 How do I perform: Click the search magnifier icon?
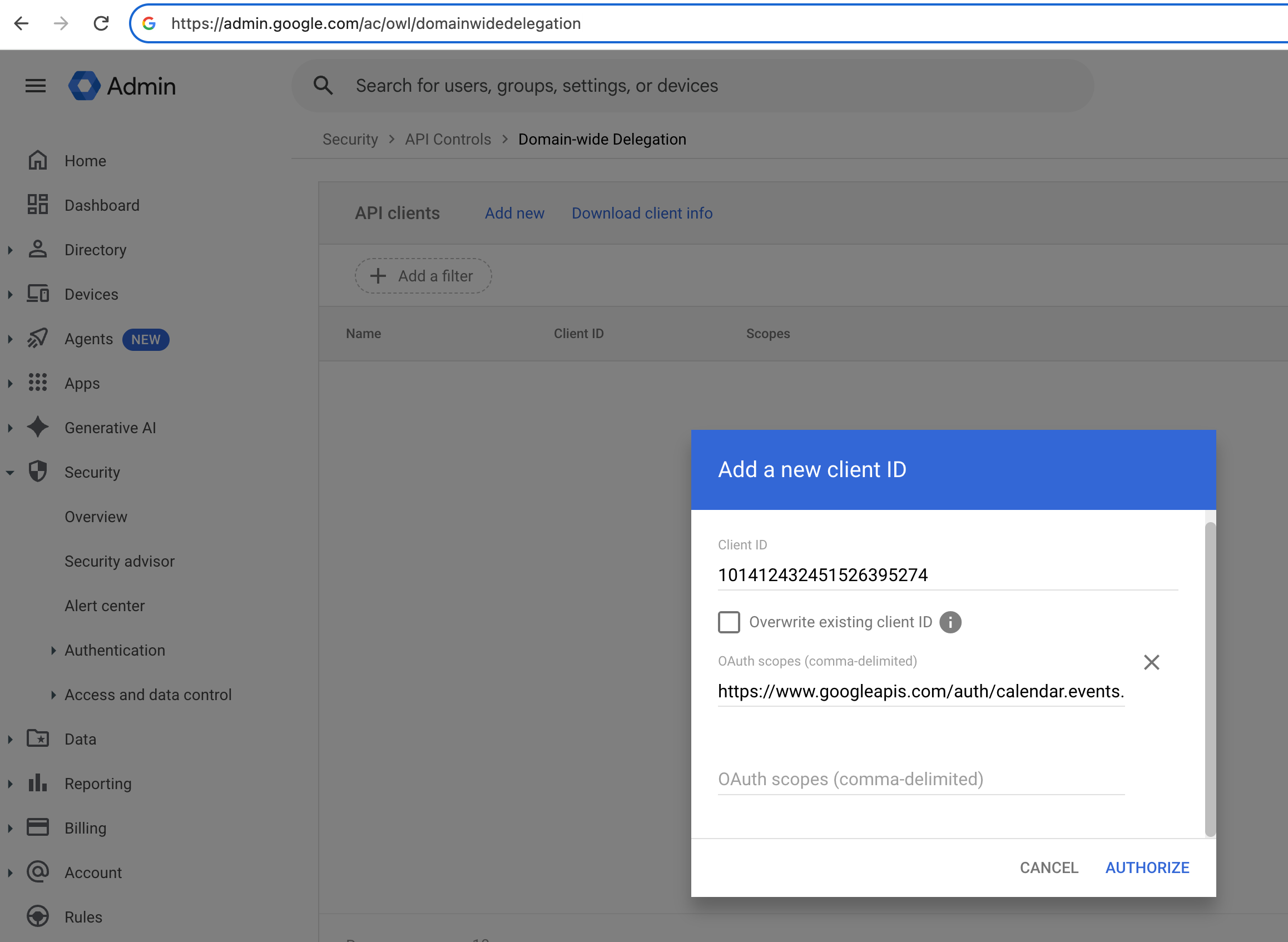coord(323,86)
